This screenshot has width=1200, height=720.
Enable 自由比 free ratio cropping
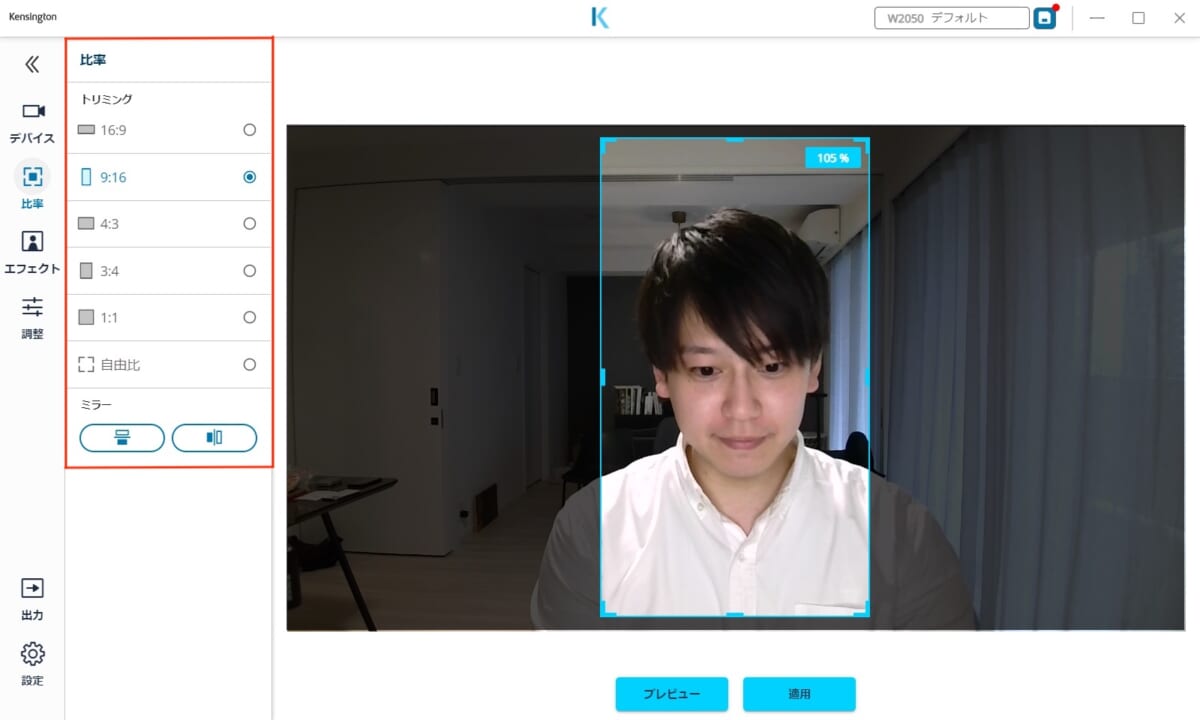coord(249,365)
